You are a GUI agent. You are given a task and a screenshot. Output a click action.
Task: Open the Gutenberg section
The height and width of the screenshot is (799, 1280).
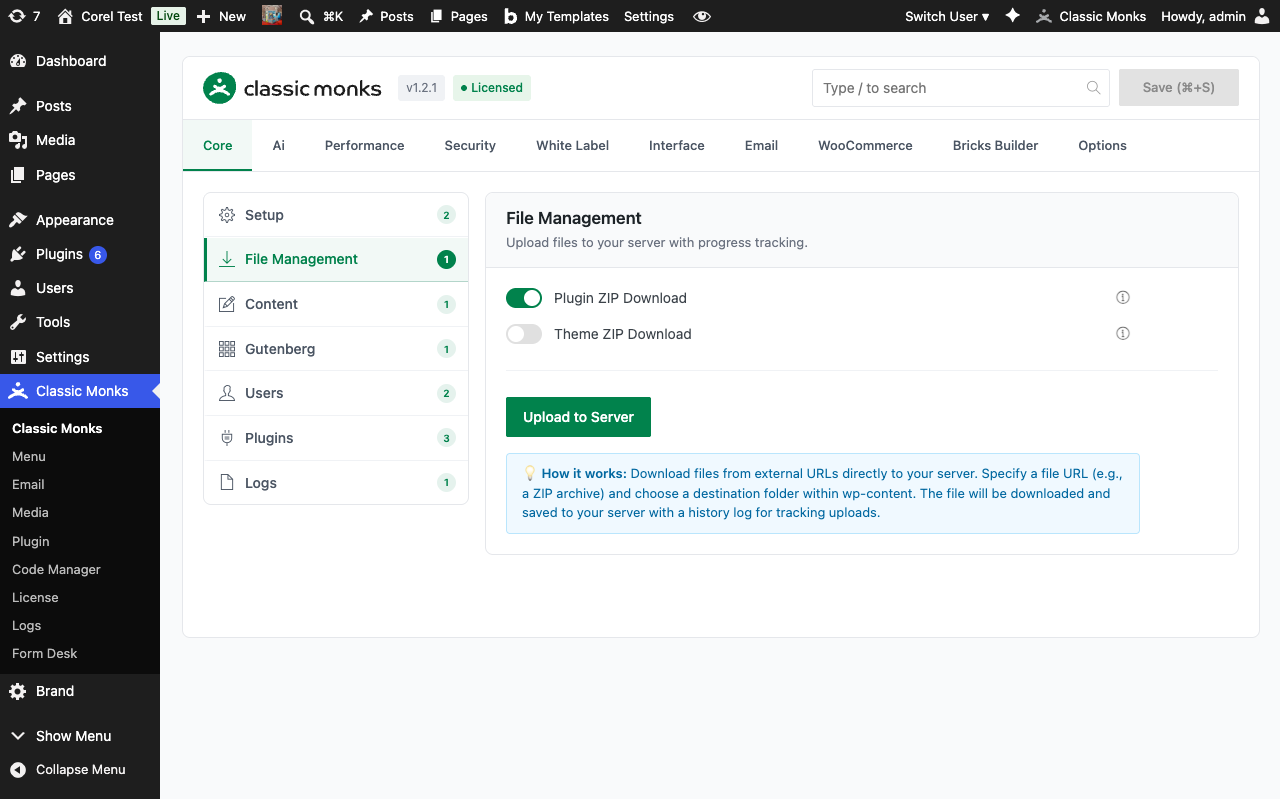336,349
